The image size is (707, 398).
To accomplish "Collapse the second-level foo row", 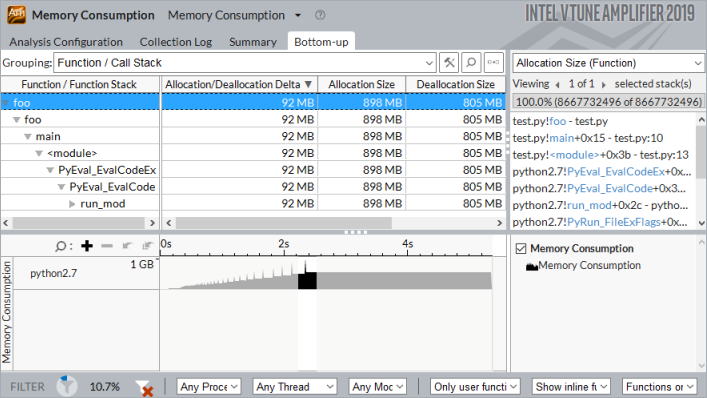I will coord(17,120).
